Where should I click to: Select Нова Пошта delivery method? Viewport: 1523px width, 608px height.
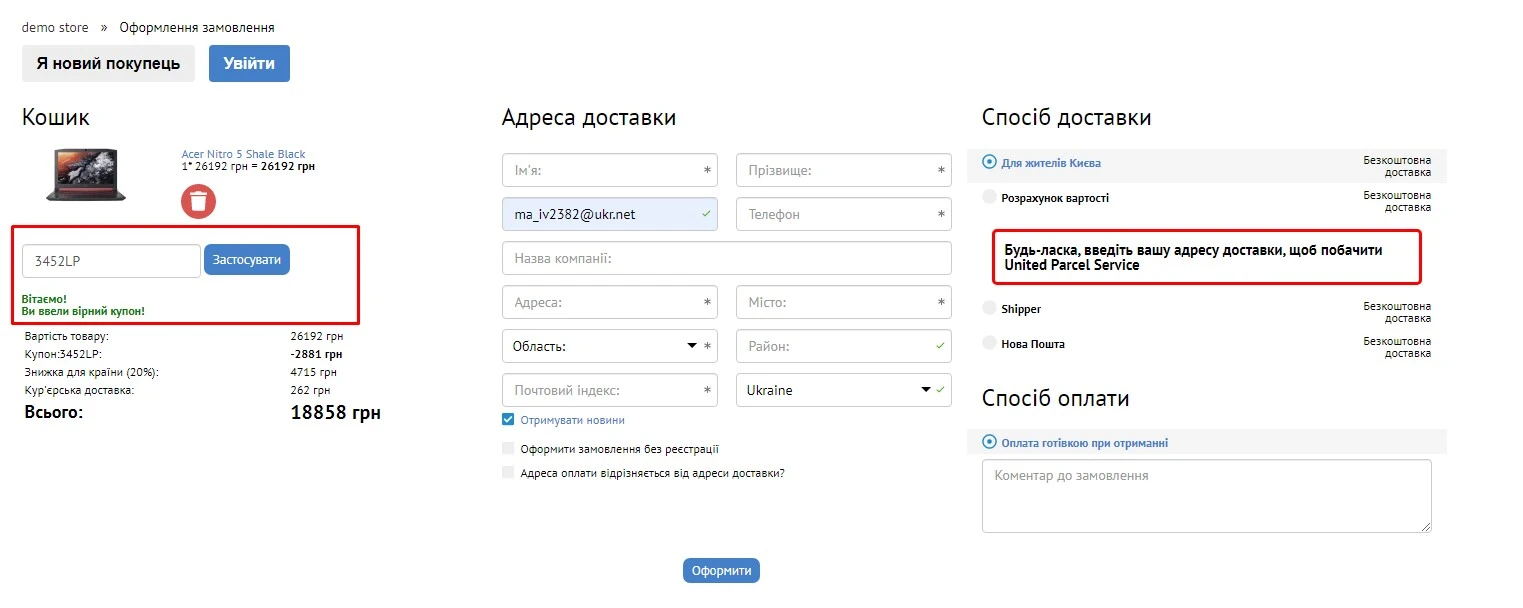pos(988,343)
